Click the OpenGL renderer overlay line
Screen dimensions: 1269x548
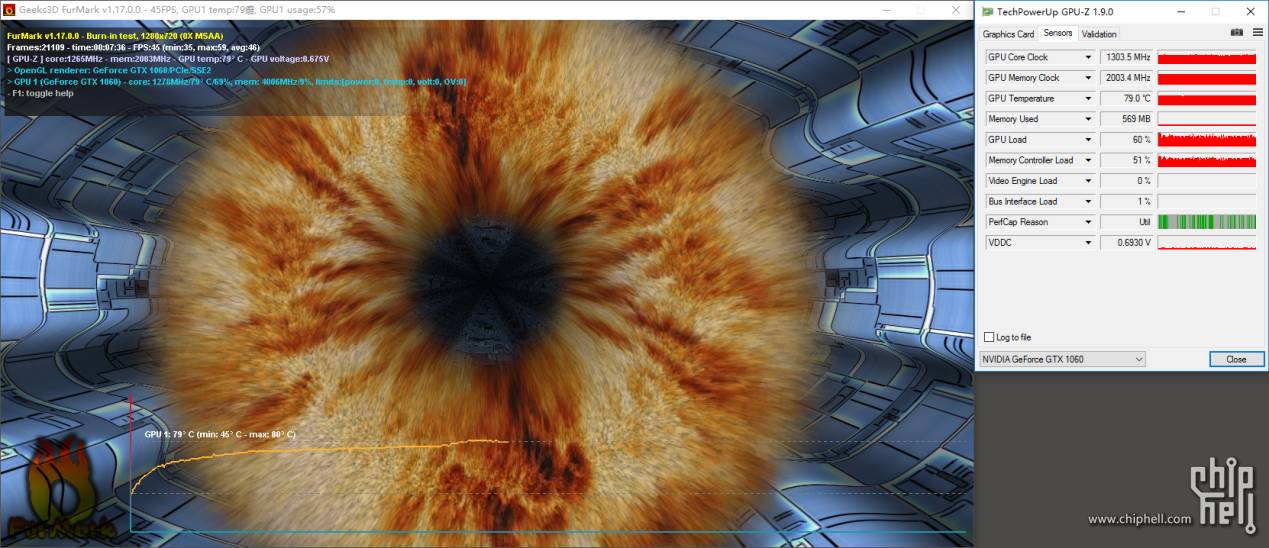tap(109, 70)
